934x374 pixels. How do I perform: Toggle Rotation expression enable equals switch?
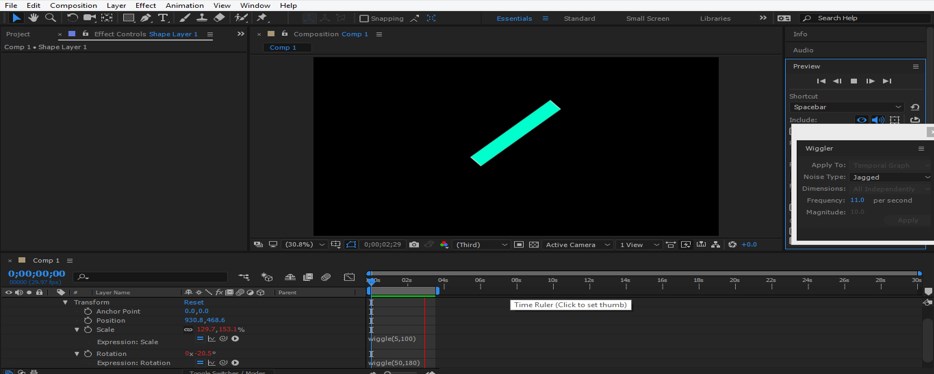tap(200, 363)
